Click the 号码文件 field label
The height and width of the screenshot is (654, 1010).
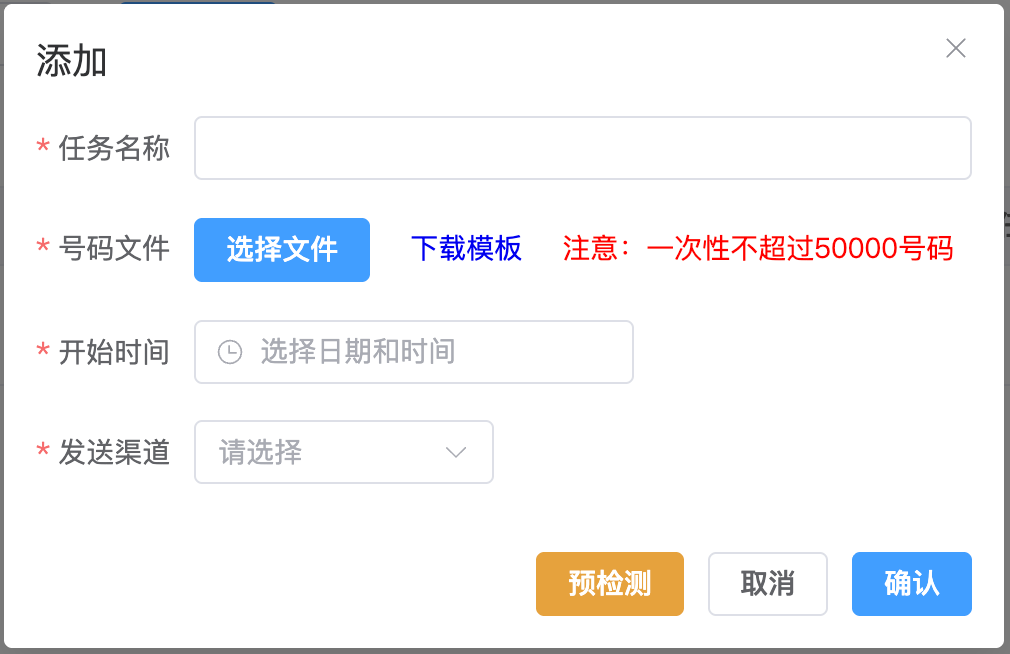pos(114,249)
